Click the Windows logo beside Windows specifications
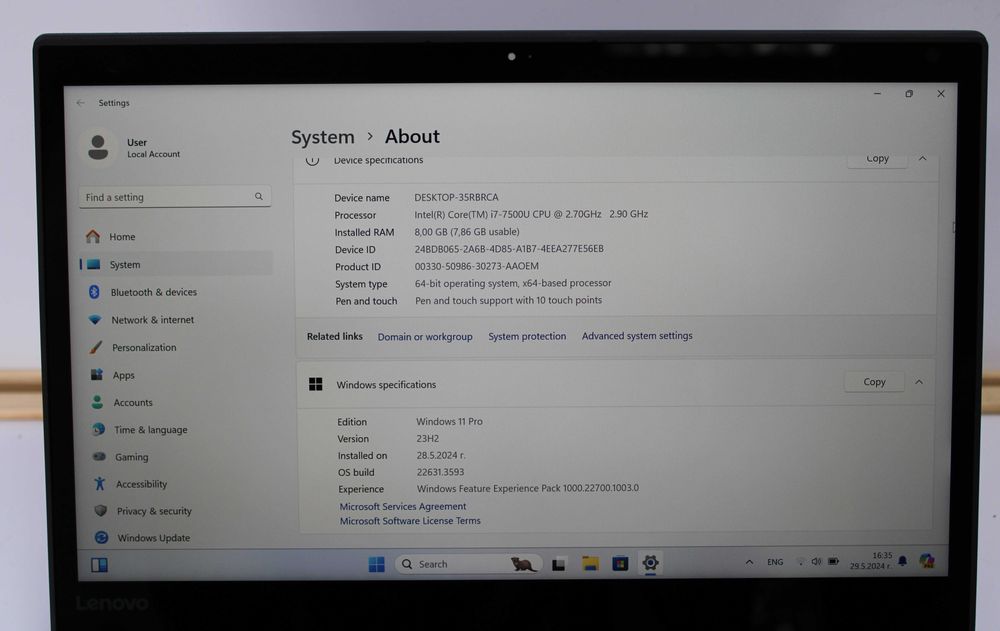The image size is (1000, 631). tap(316, 384)
